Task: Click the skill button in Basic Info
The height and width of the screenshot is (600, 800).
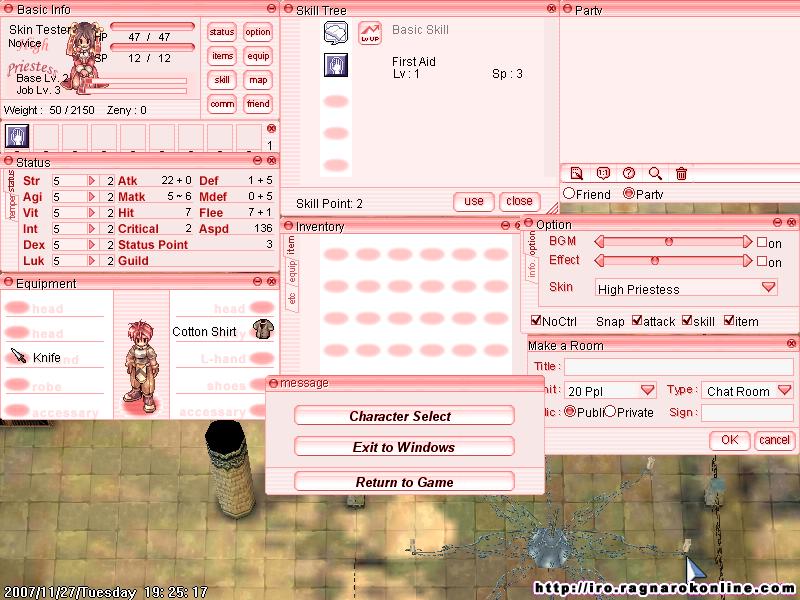Action: click(x=222, y=80)
